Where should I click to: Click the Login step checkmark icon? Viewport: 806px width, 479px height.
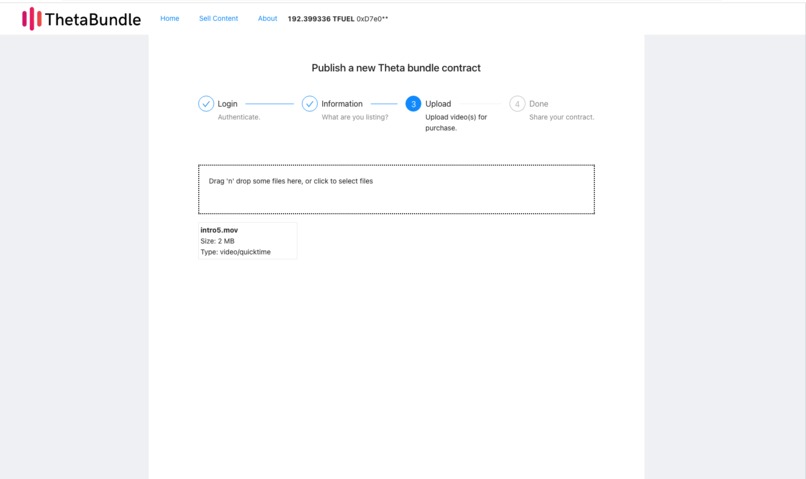pyautogui.click(x=206, y=104)
